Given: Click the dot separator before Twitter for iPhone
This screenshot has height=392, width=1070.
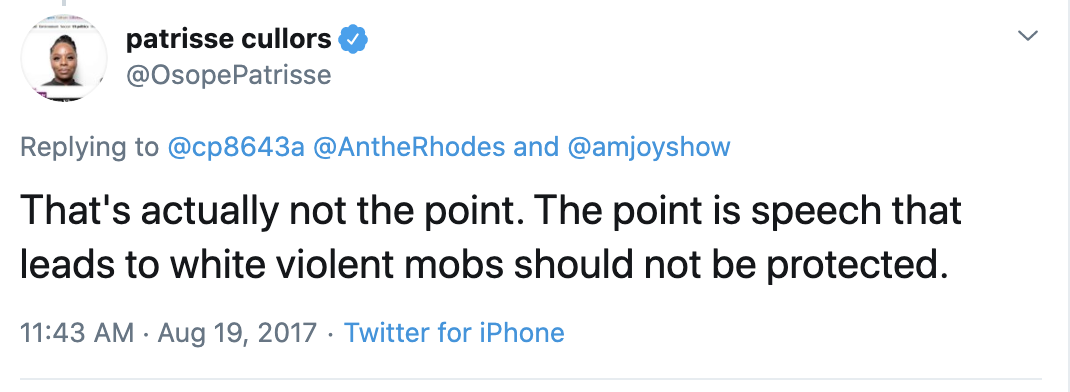Looking at the screenshot, I should tap(331, 333).
